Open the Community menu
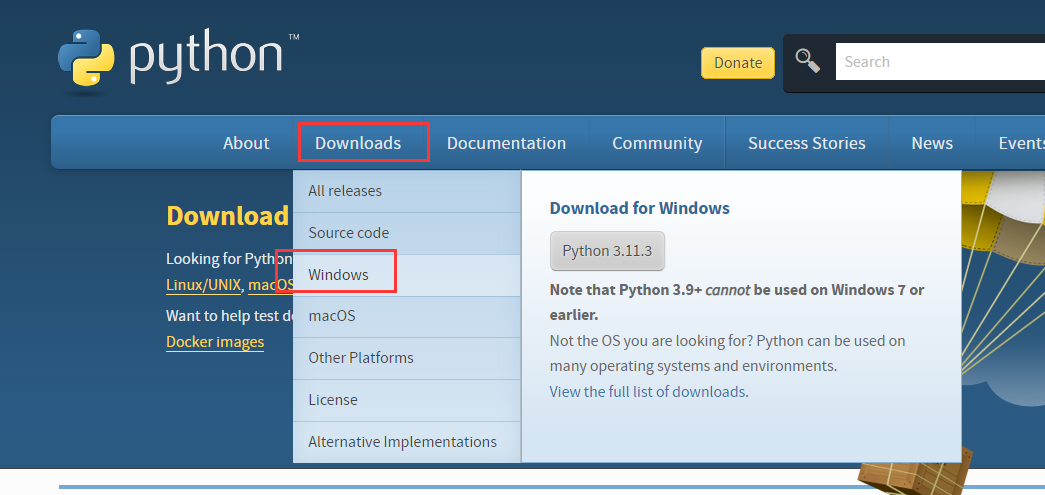1045x495 pixels. [x=657, y=143]
